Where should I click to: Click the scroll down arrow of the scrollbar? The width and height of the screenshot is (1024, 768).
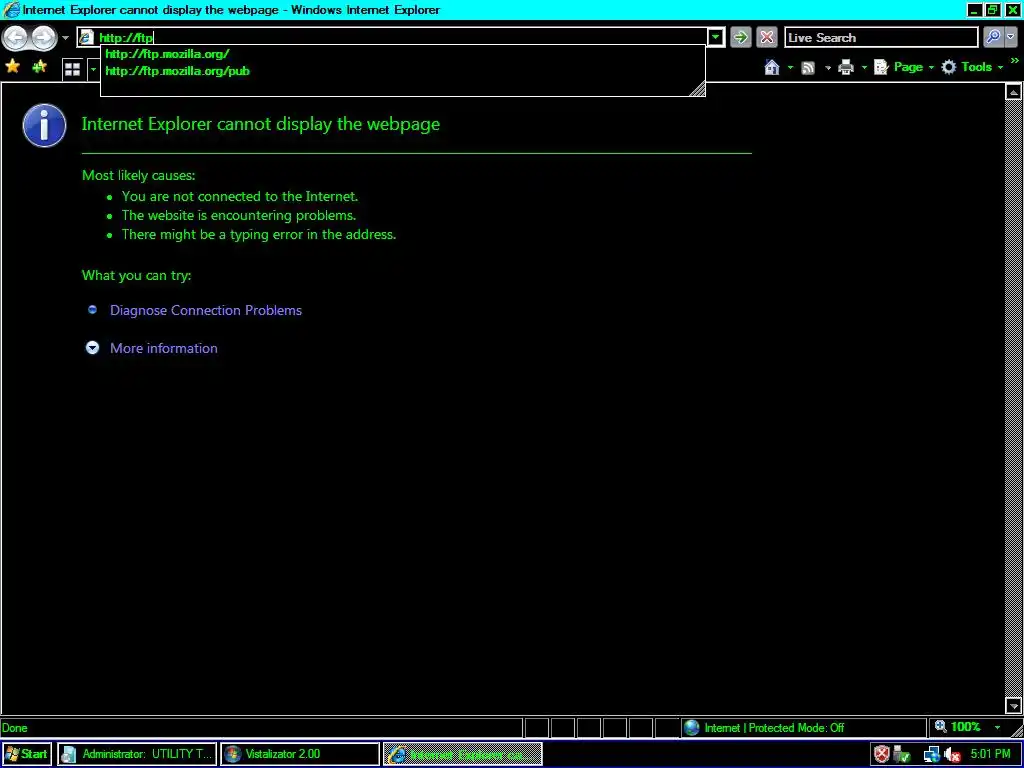tap(1014, 705)
